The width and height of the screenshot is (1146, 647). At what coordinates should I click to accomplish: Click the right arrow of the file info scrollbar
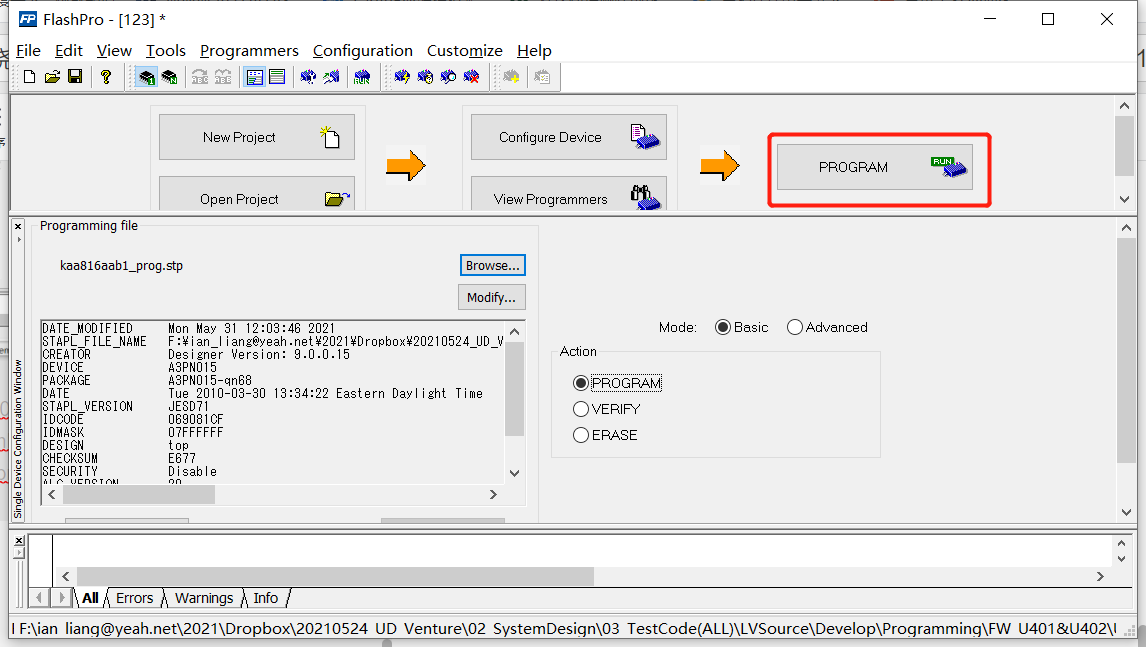[492, 494]
